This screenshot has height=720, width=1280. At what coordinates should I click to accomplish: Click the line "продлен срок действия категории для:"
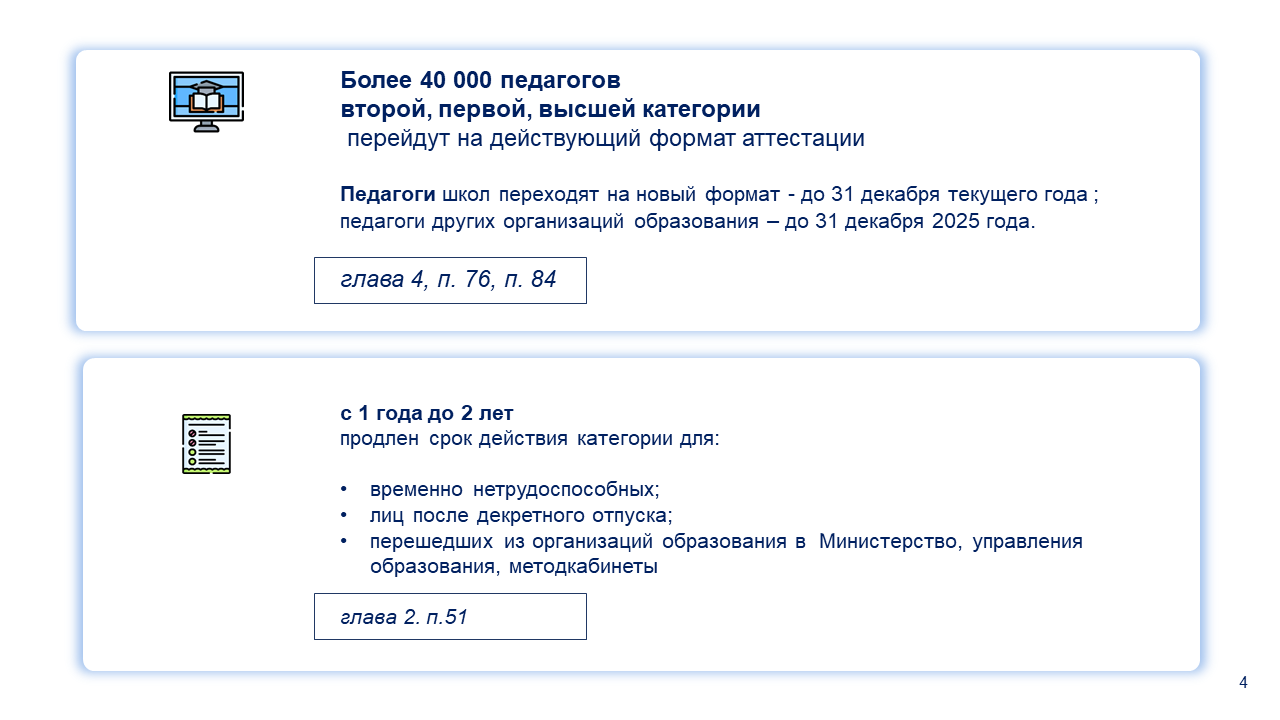[530, 439]
